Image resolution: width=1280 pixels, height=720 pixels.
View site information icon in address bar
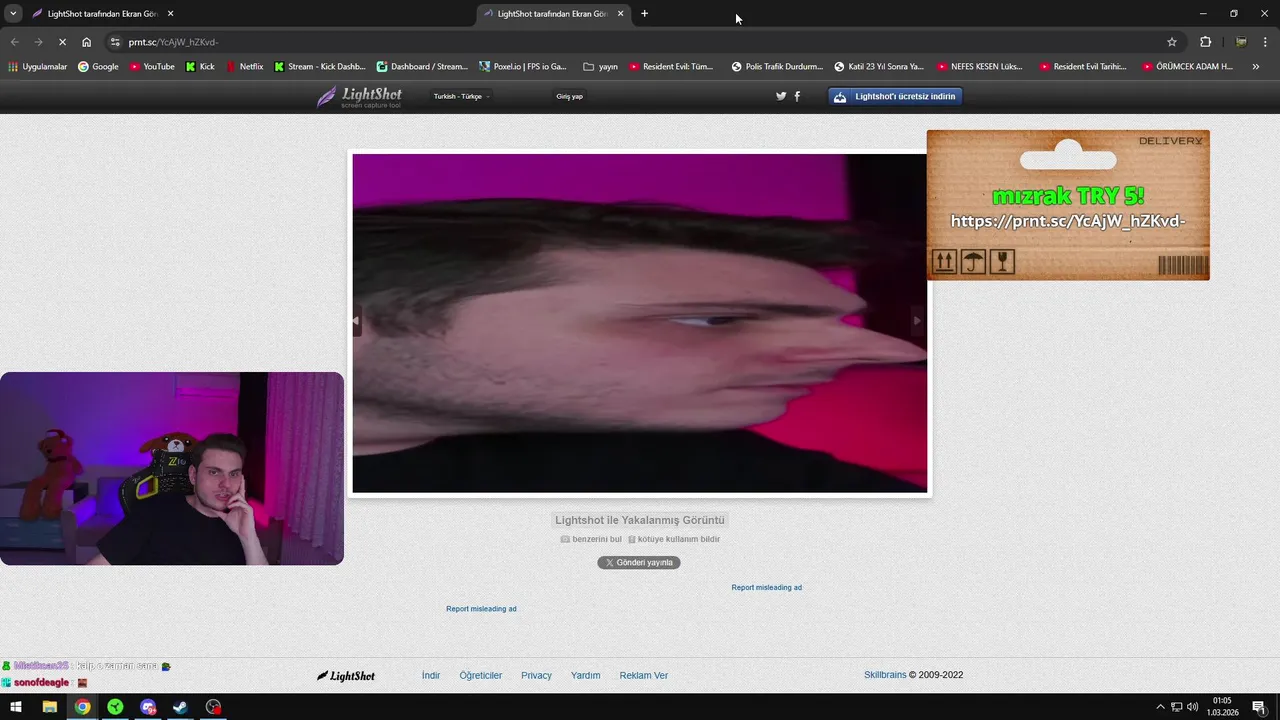coord(115,42)
